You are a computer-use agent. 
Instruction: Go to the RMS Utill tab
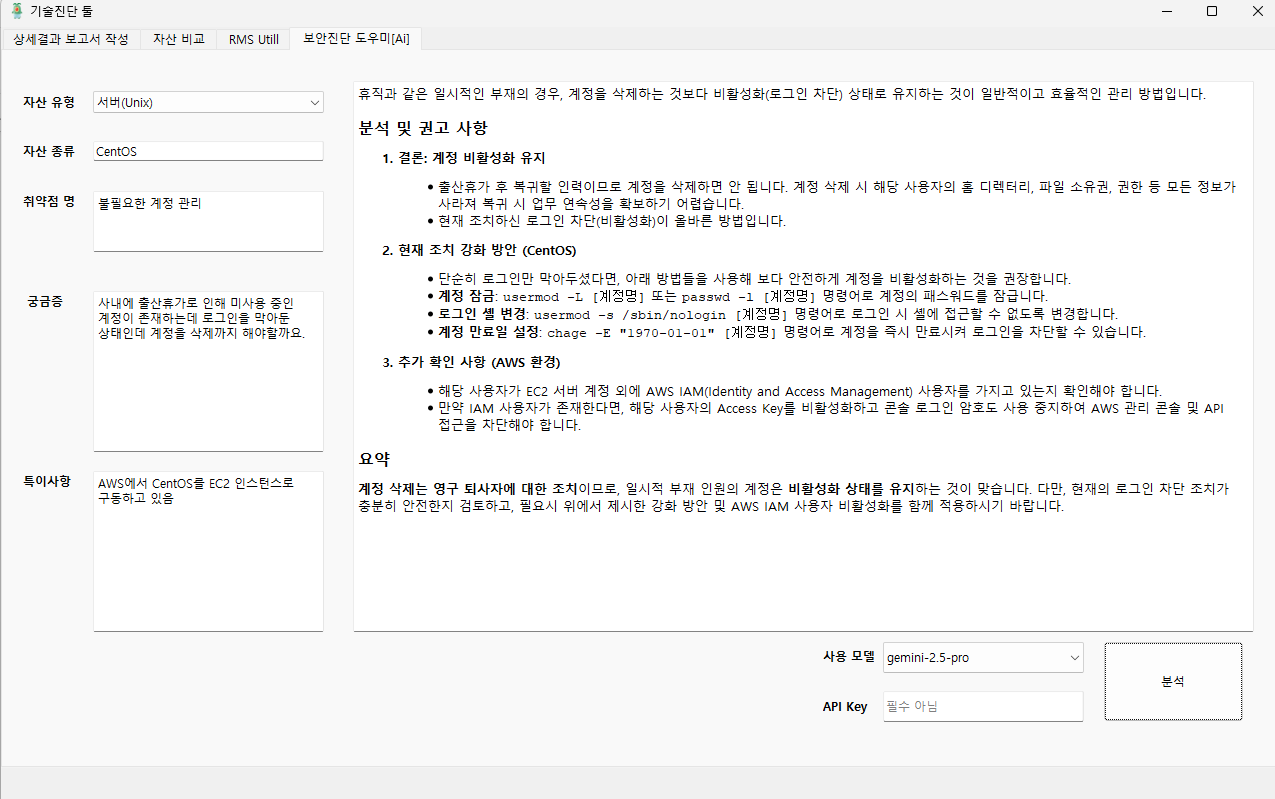point(253,39)
